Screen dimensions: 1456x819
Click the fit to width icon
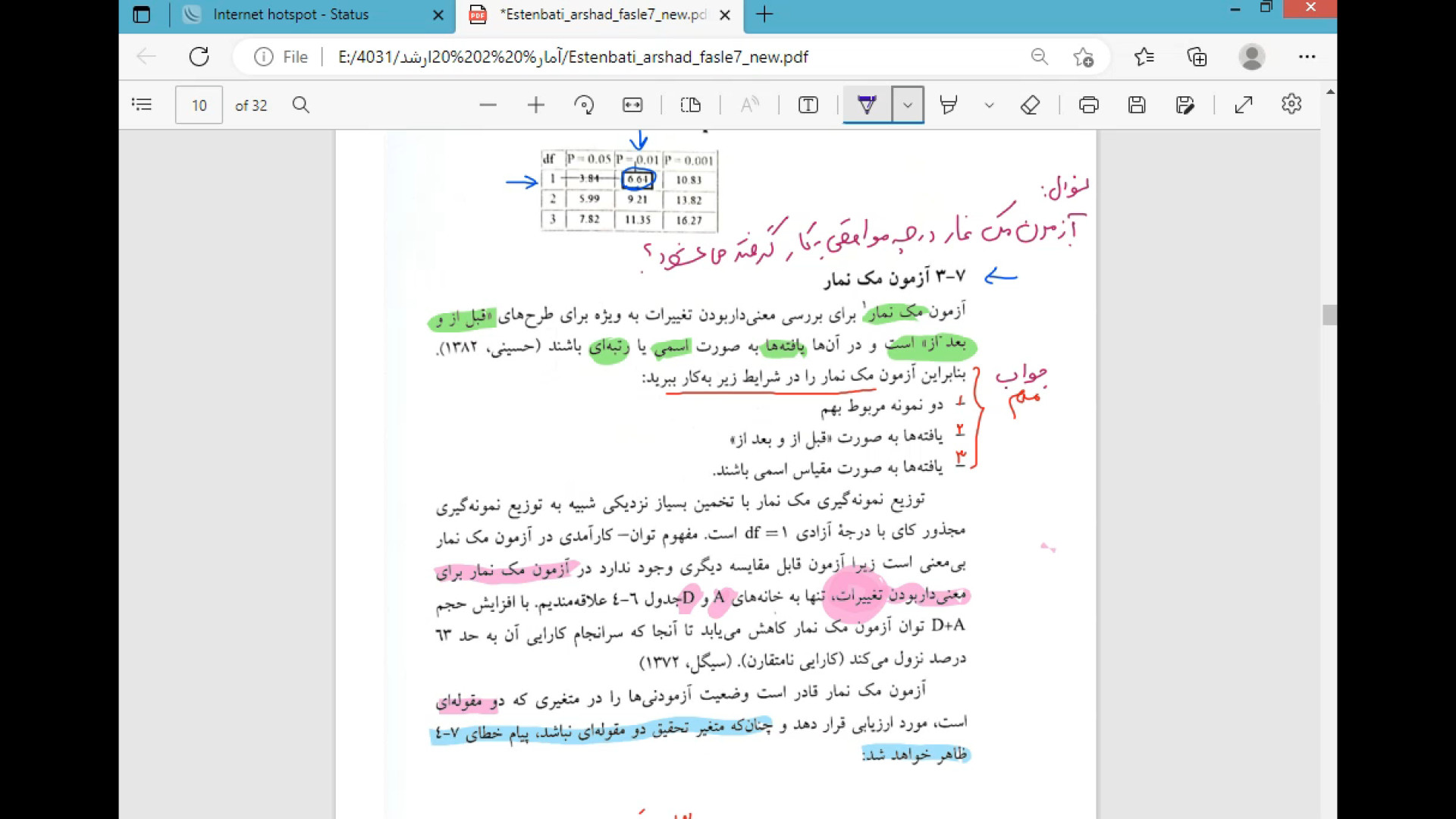coord(632,105)
